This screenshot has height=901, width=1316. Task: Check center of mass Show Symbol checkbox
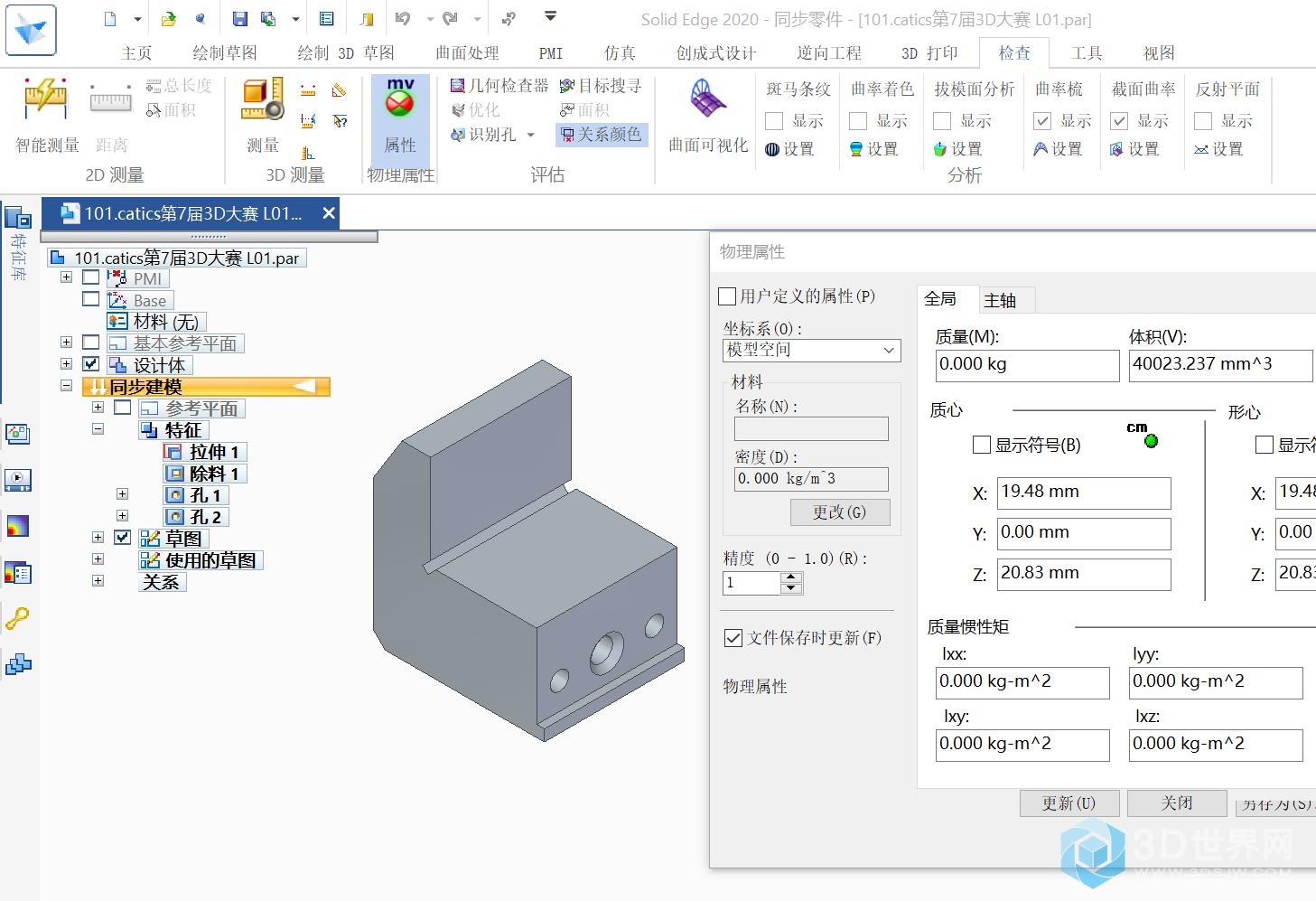[982, 445]
